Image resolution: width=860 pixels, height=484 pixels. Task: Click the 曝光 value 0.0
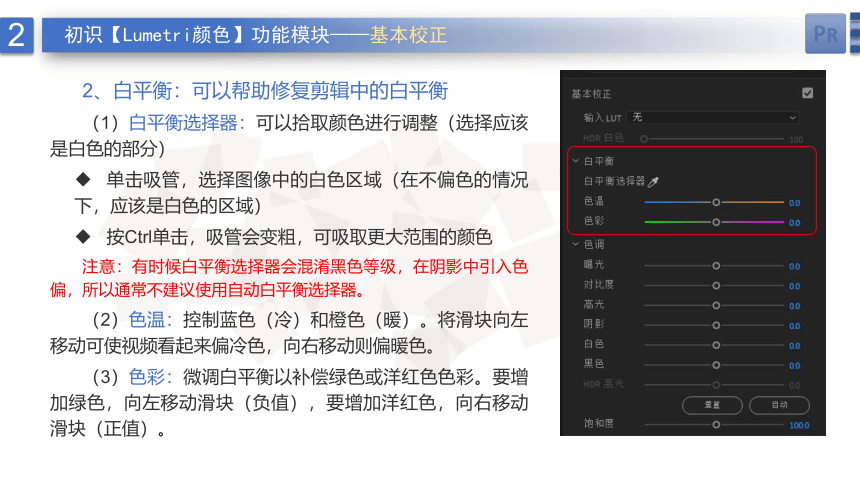point(794,266)
